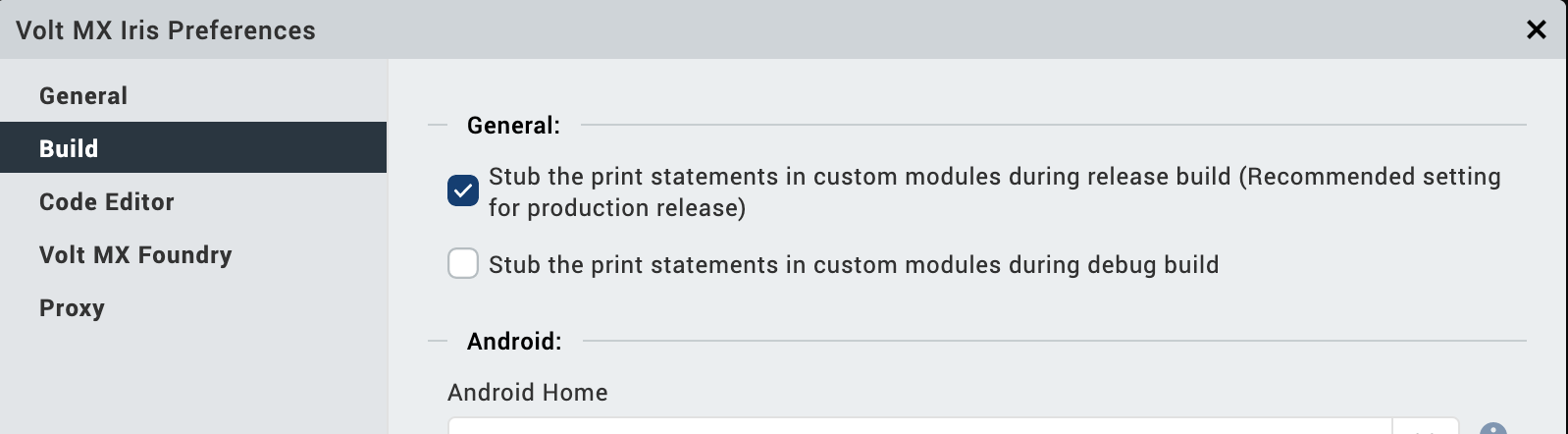Switch to Code Editor preferences
This screenshot has width=1568, height=434.
click(106, 202)
